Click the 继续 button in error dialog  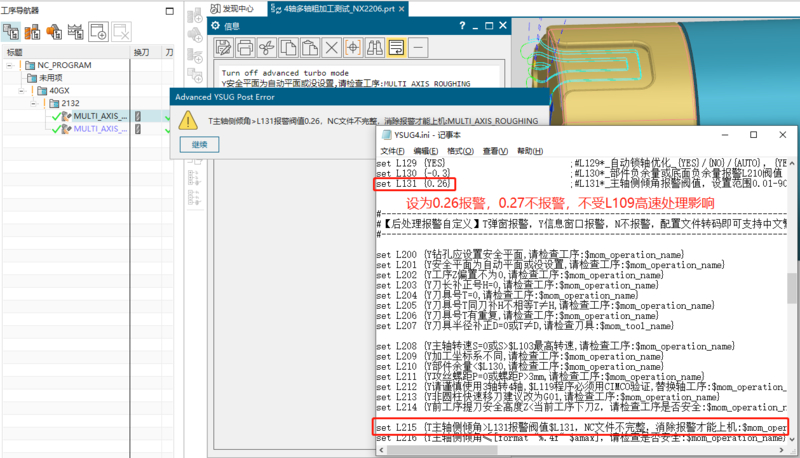click(x=199, y=144)
